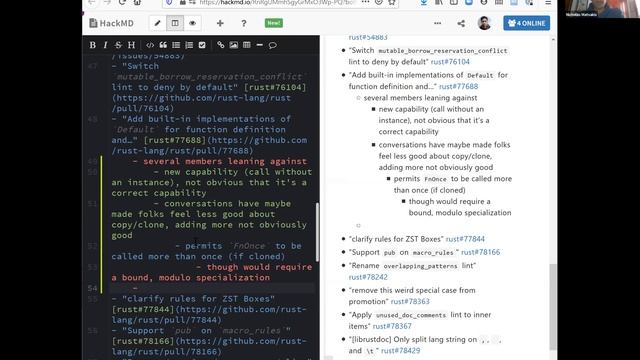
Task: Click the 4 ONLINE users button
Action: tap(527, 23)
